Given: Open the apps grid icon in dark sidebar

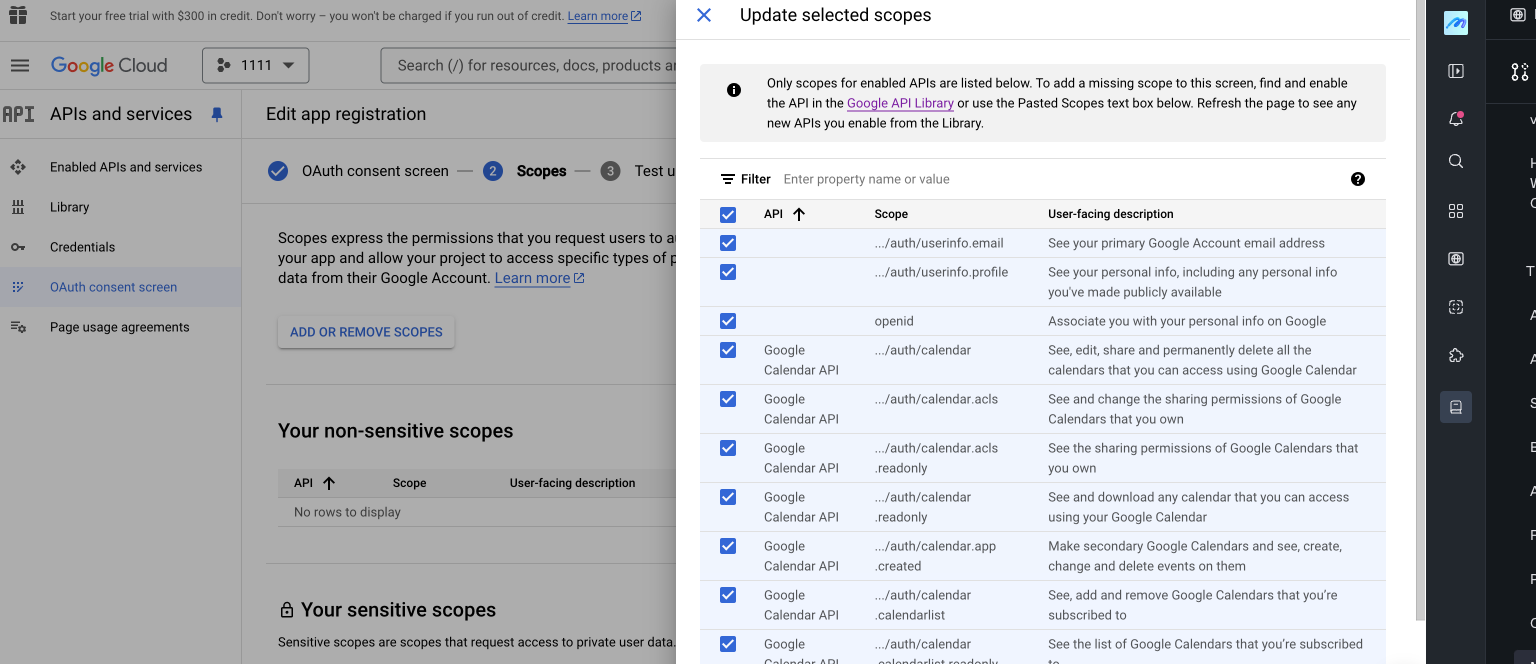Looking at the screenshot, I should point(1456,211).
